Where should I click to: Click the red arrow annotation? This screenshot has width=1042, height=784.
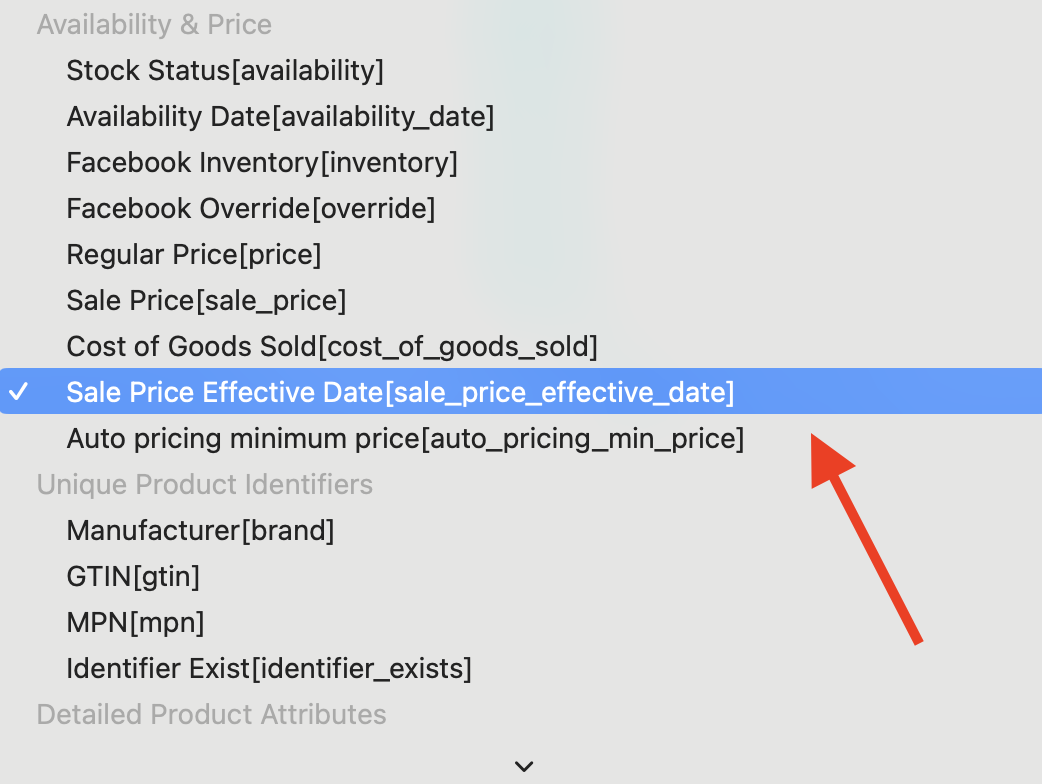click(x=866, y=539)
